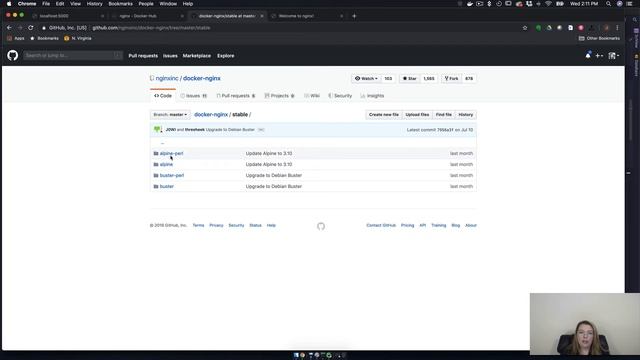
Task: Open the Branch: master dropdown
Action: [170, 115]
